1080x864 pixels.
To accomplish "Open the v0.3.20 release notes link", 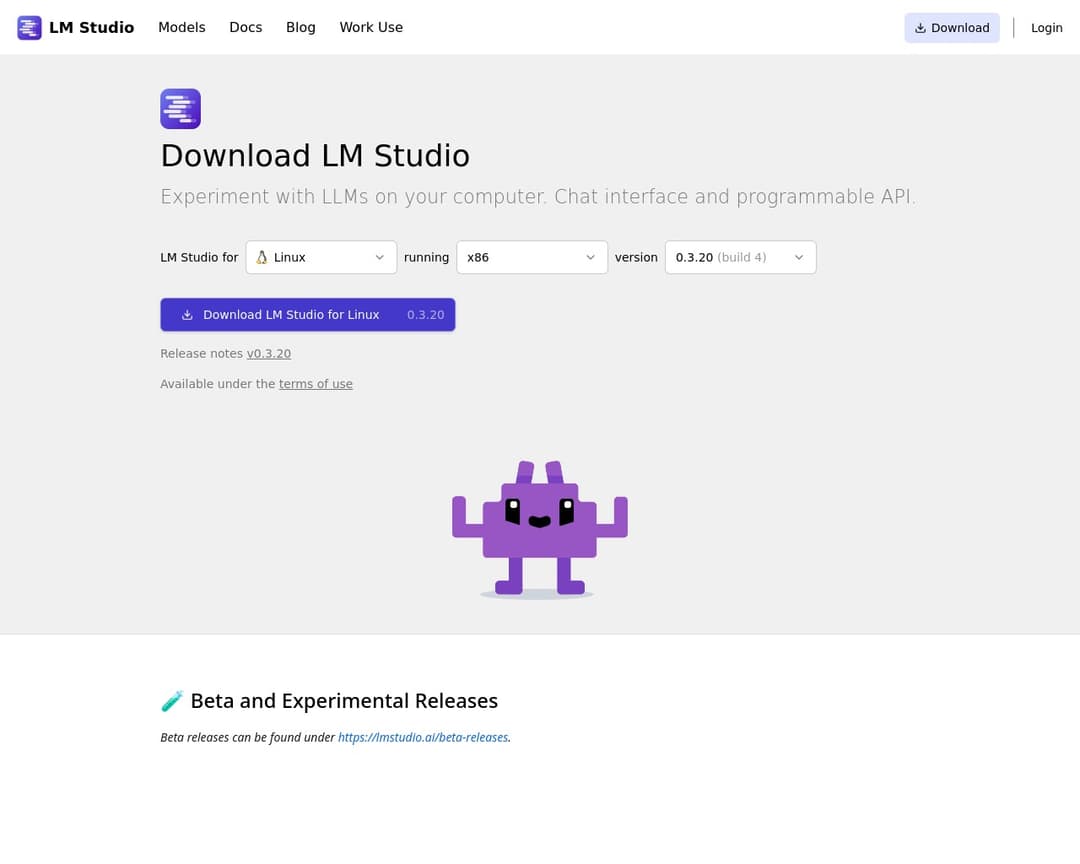I will [268, 353].
